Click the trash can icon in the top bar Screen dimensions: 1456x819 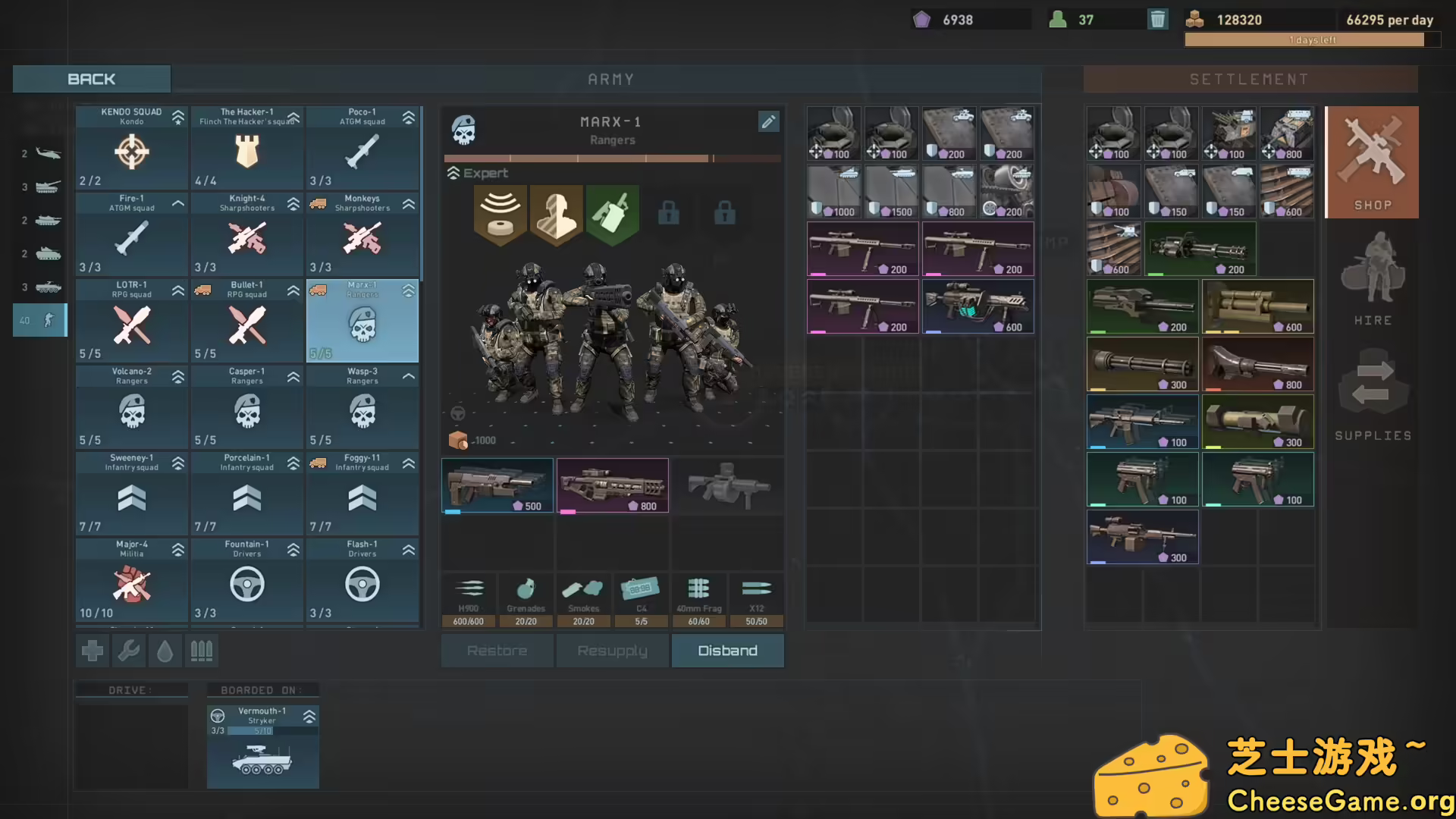tap(1157, 20)
